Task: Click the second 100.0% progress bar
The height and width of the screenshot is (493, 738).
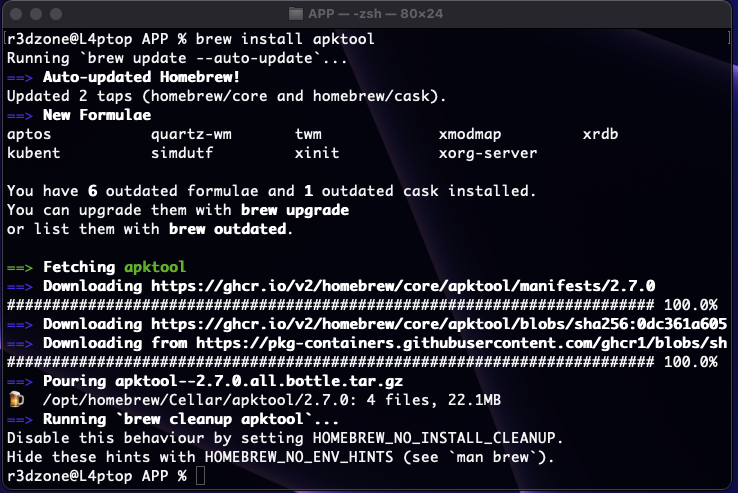Action: [362, 362]
